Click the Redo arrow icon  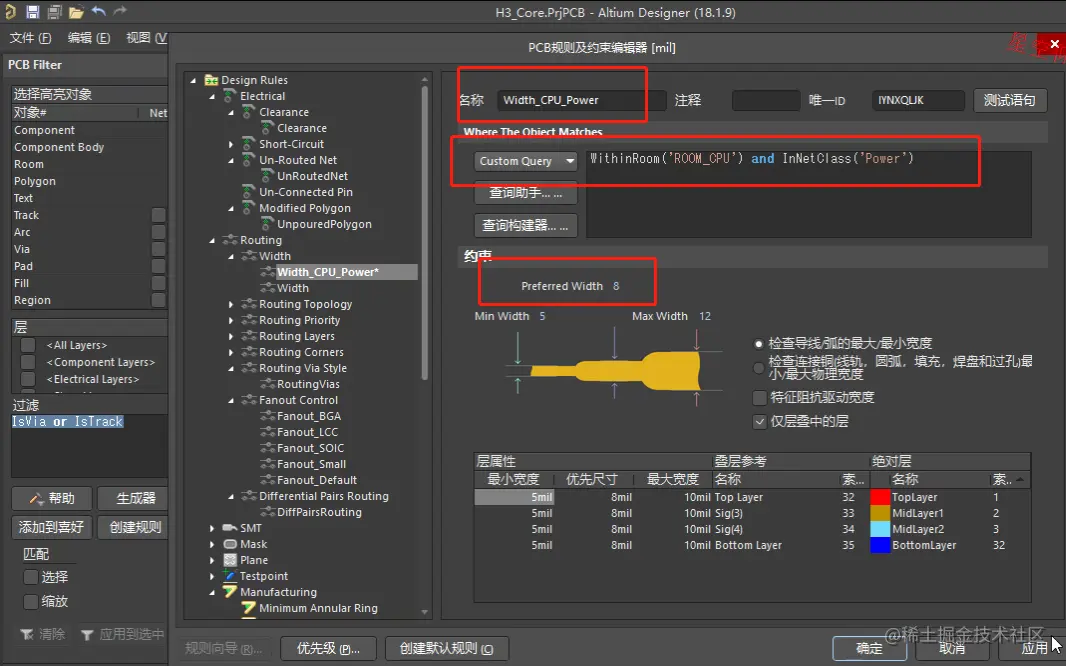point(120,11)
